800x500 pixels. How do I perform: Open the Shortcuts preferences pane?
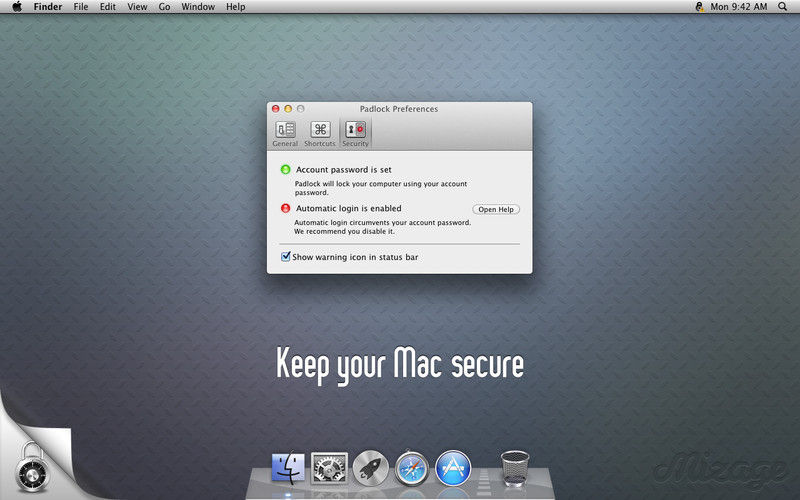[x=320, y=134]
